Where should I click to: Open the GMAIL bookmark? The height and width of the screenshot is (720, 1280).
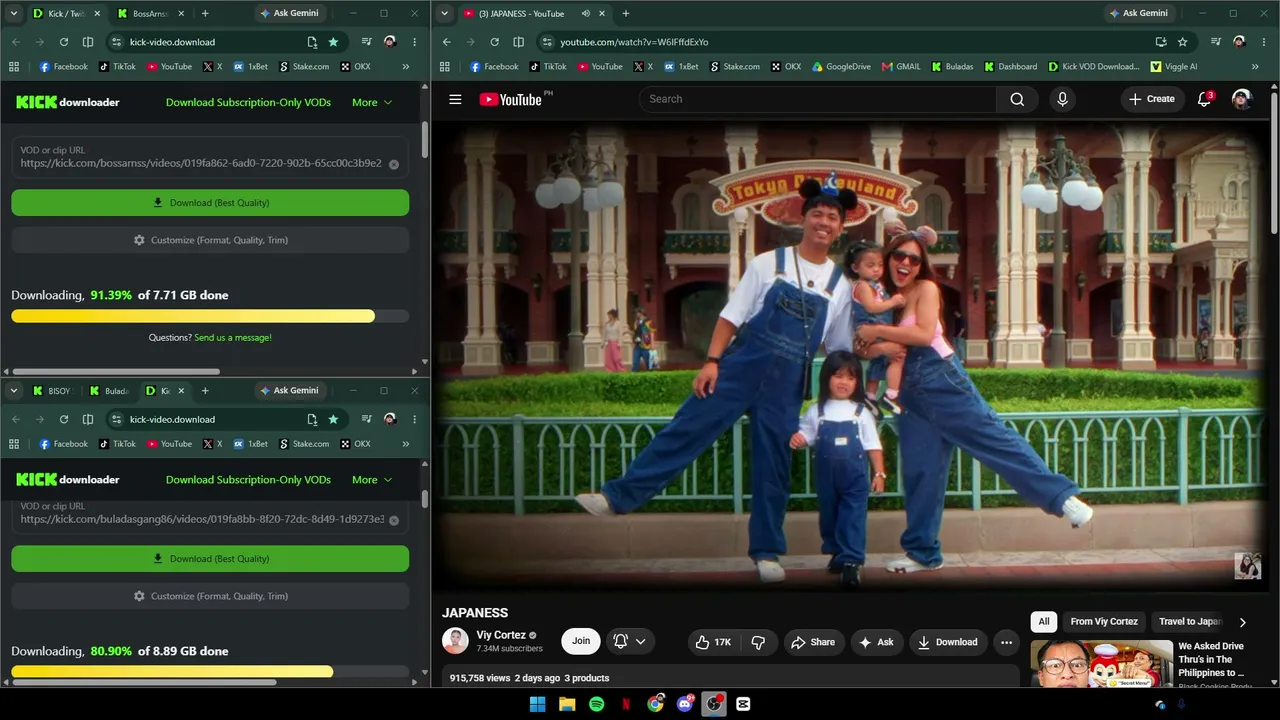(901, 67)
